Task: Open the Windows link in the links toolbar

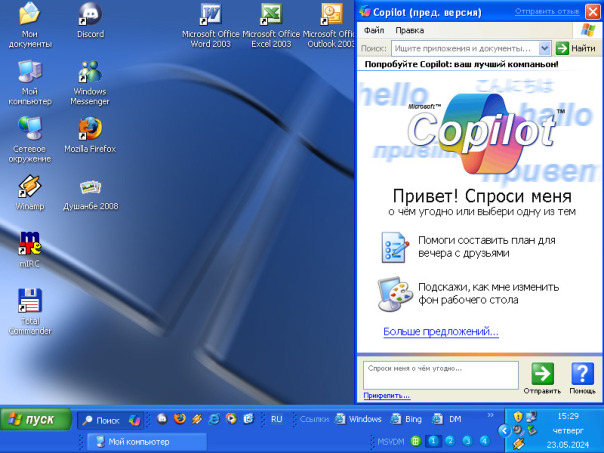Action: (x=358, y=419)
